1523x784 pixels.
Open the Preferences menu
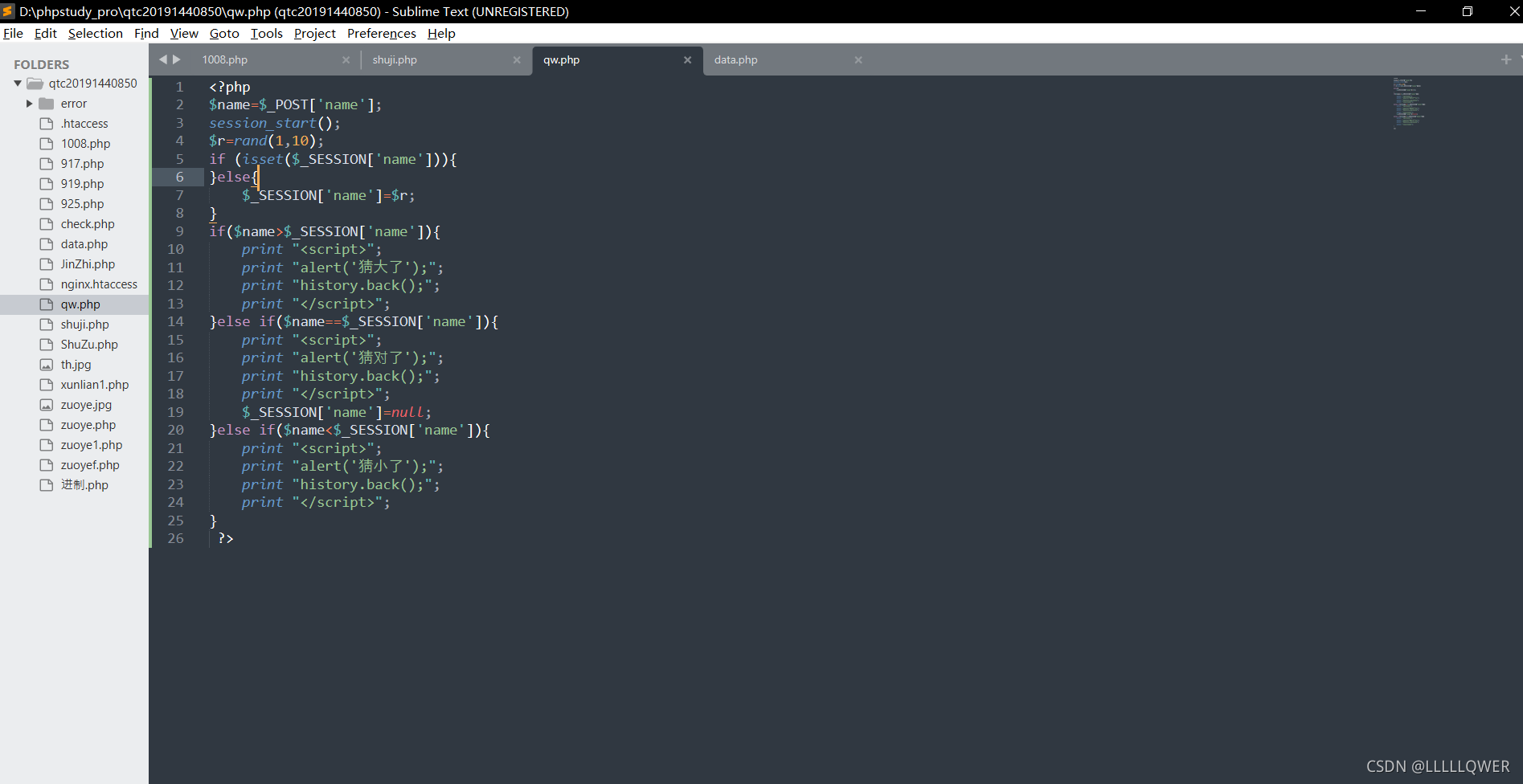click(x=381, y=34)
